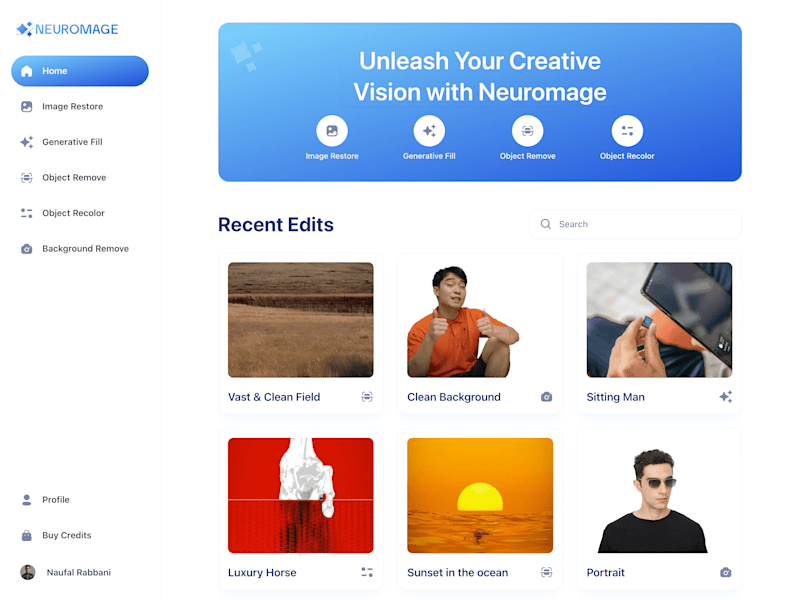Open the Sunset in the ocean thumbnail
Image resolution: width=800 pixels, height=600 pixels.
(480, 495)
